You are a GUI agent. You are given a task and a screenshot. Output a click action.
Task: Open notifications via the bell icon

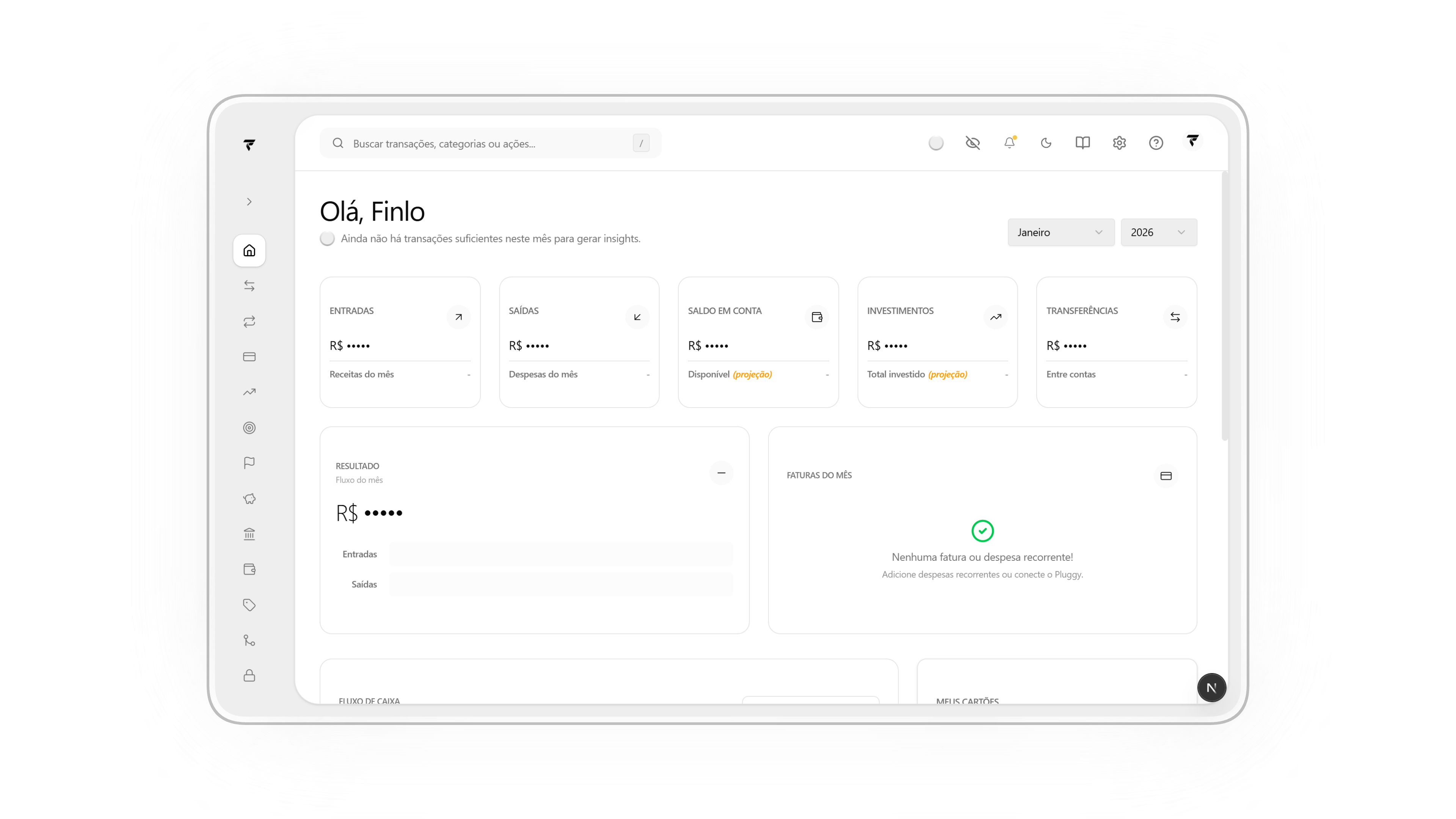click(1010, 143)
